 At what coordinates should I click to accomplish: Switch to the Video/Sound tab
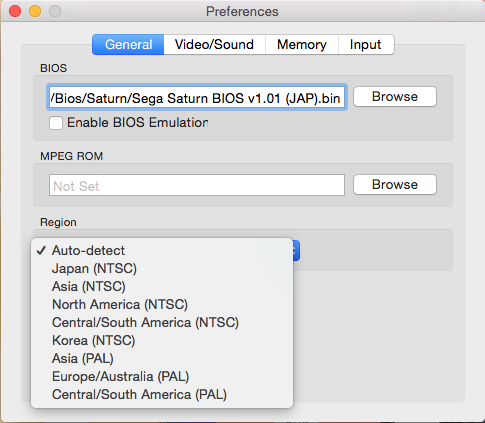214,45
